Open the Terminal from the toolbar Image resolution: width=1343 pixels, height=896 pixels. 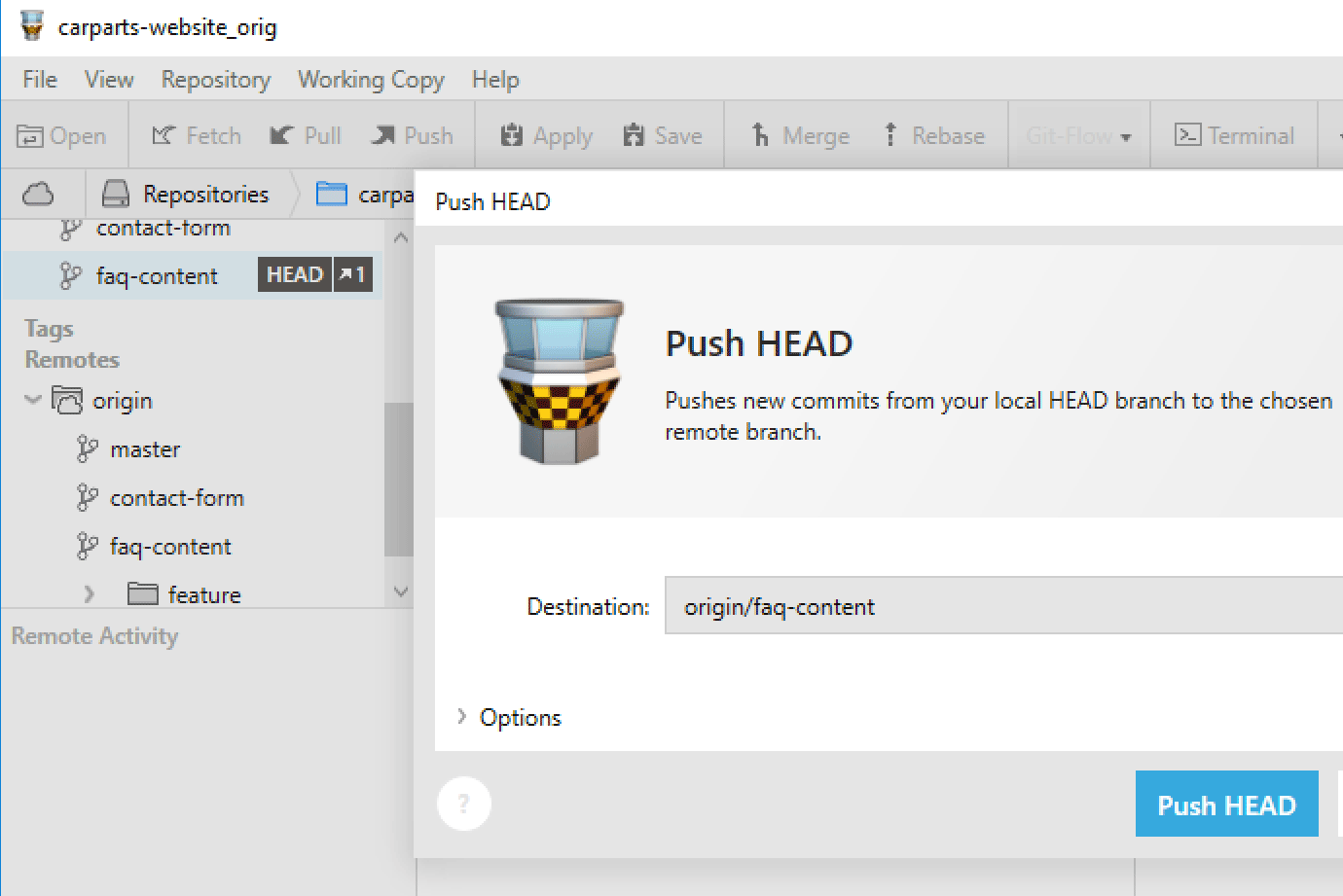pyautogui.click(x=1234, y=135)
